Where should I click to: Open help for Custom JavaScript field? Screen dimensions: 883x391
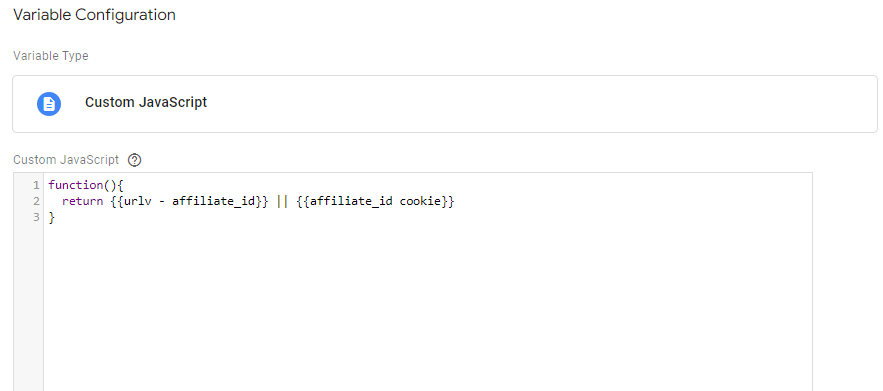134,160
